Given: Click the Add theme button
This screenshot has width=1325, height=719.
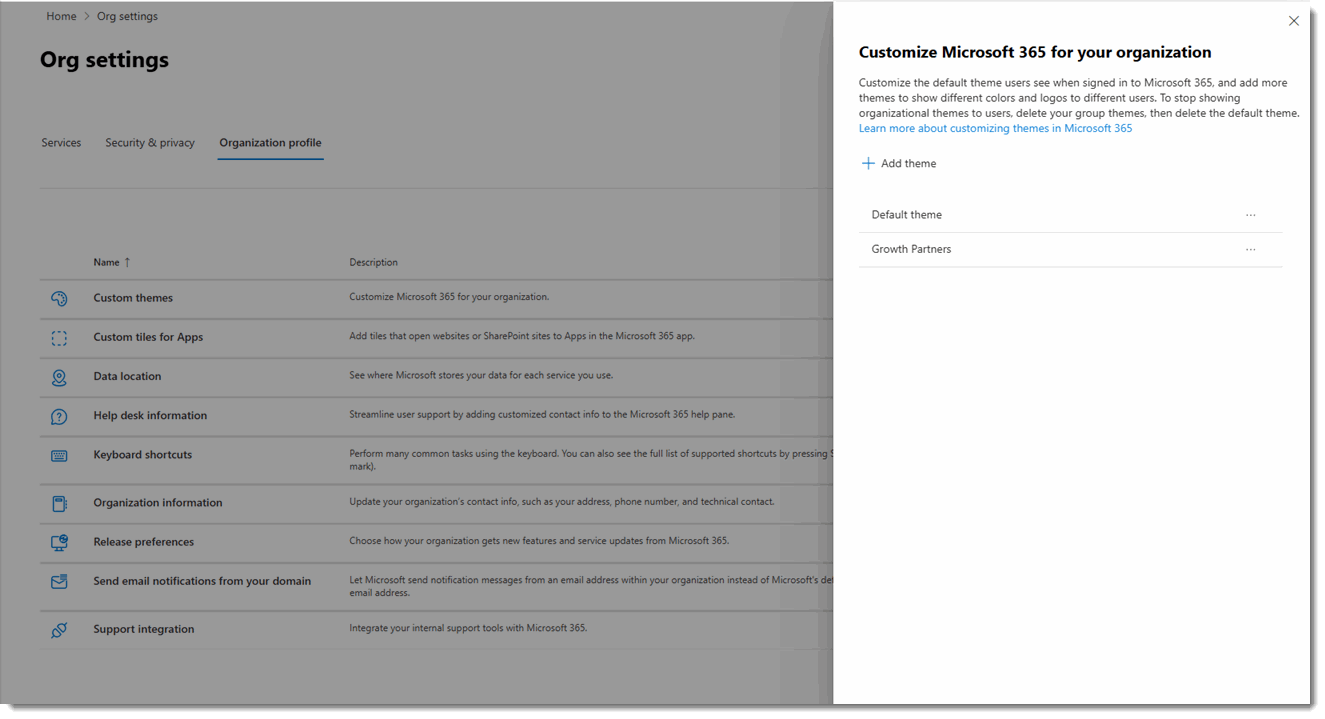Looking at the screenshot, I should click(899, 163).
